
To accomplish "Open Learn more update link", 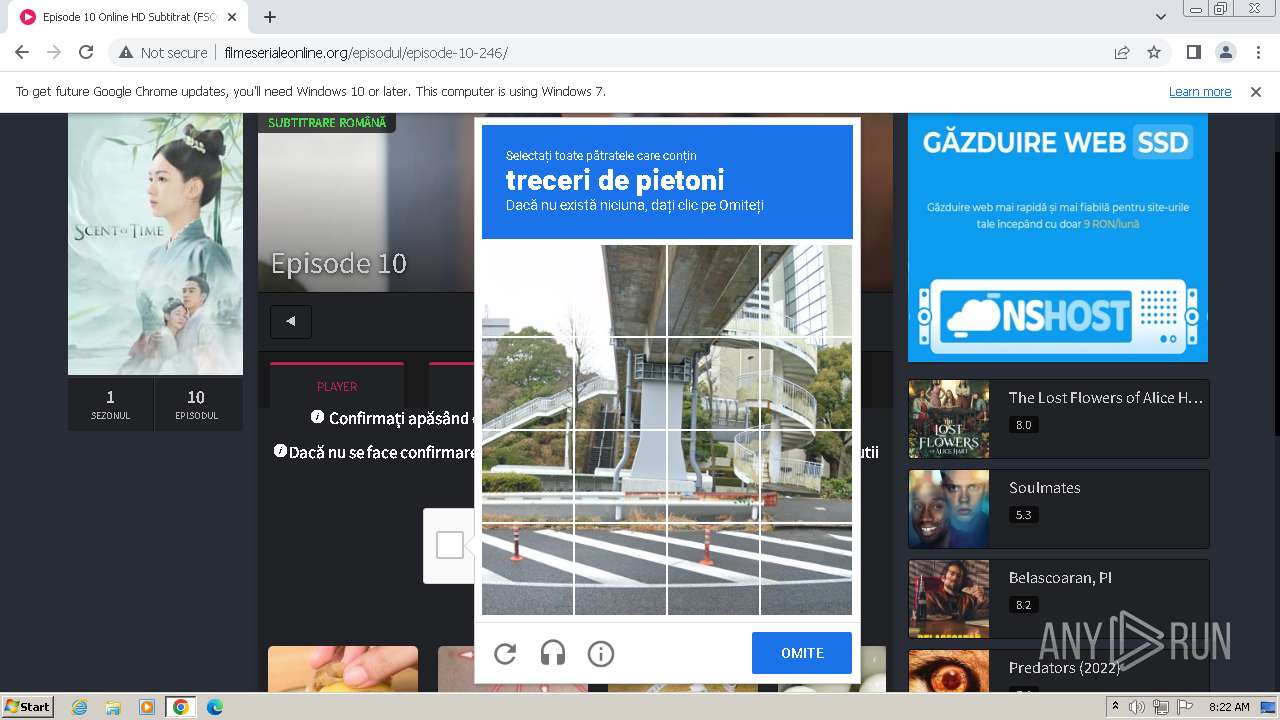I will click(x=1200, y=91).
